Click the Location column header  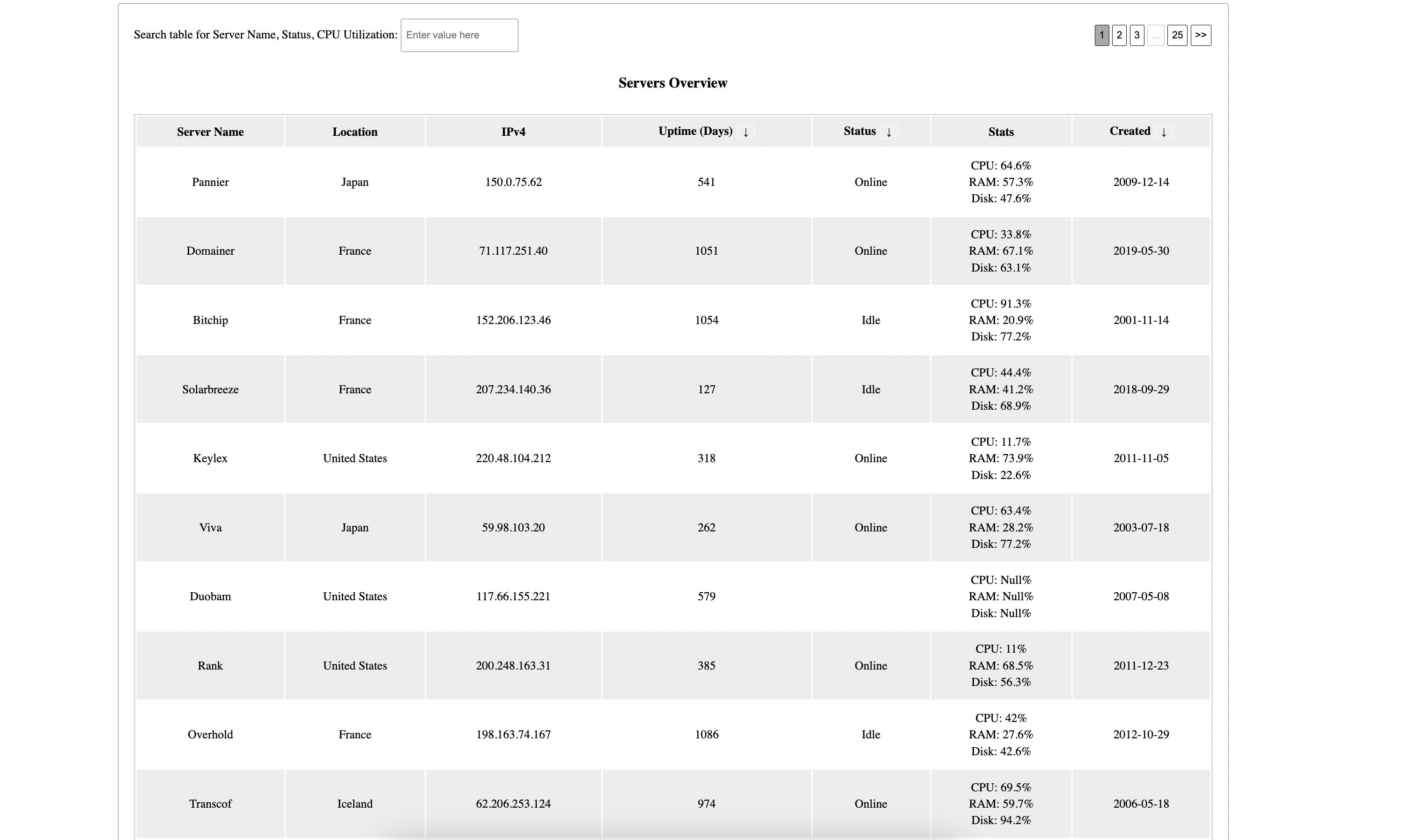point(354,131)
